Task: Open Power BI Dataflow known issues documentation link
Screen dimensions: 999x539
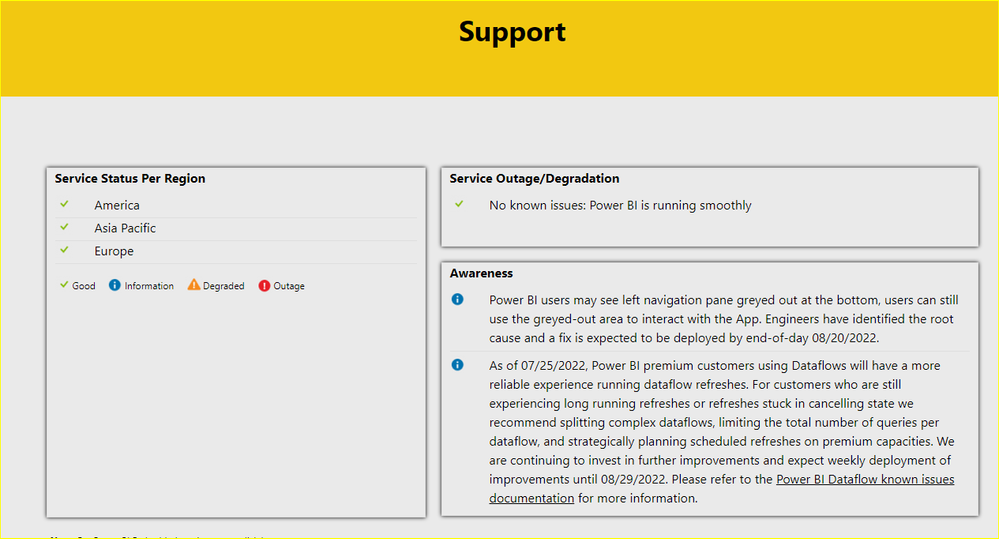Action: pyautogui.click(x=865, y=479)
